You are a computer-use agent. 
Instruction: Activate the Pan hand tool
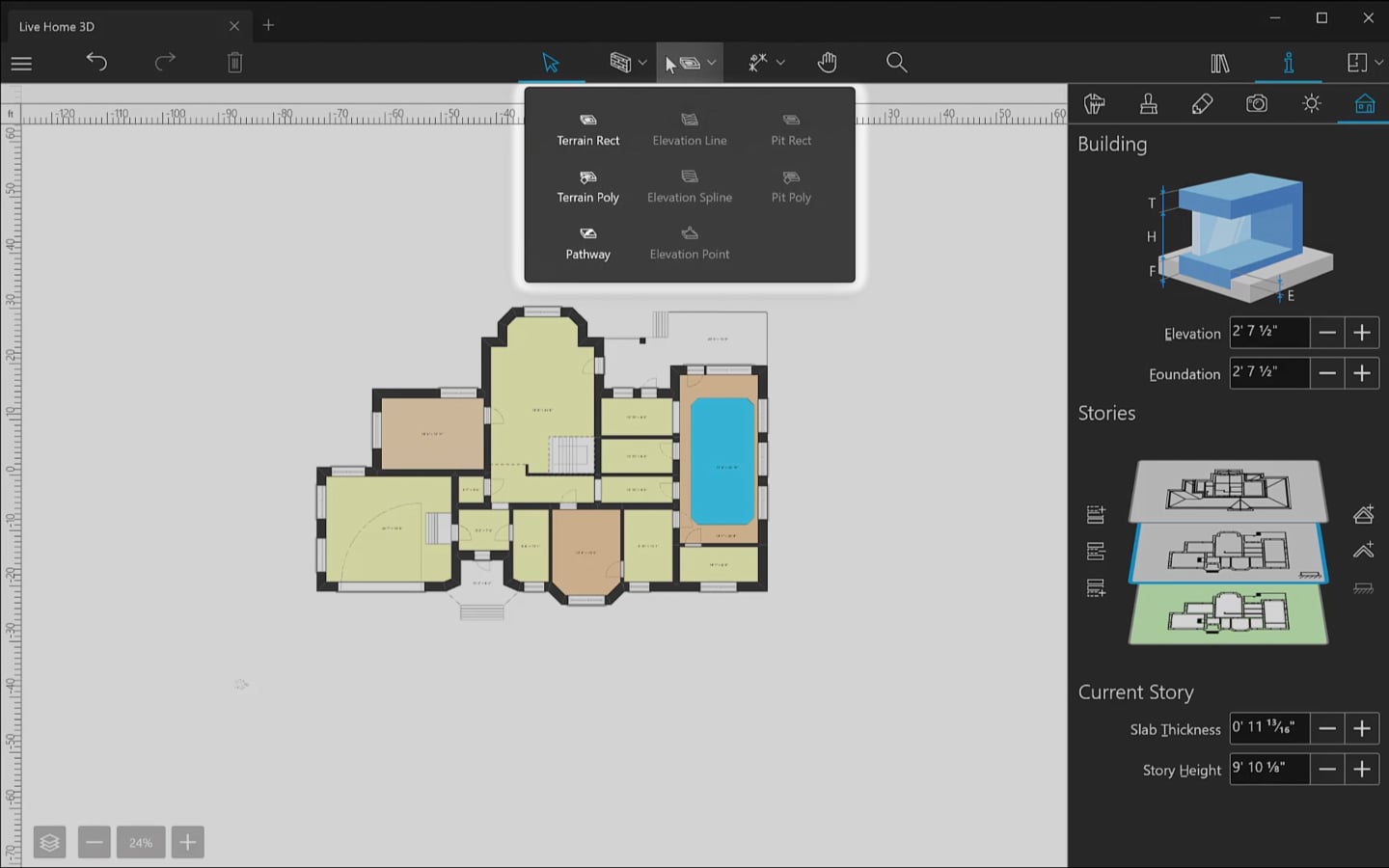point(827,62)
